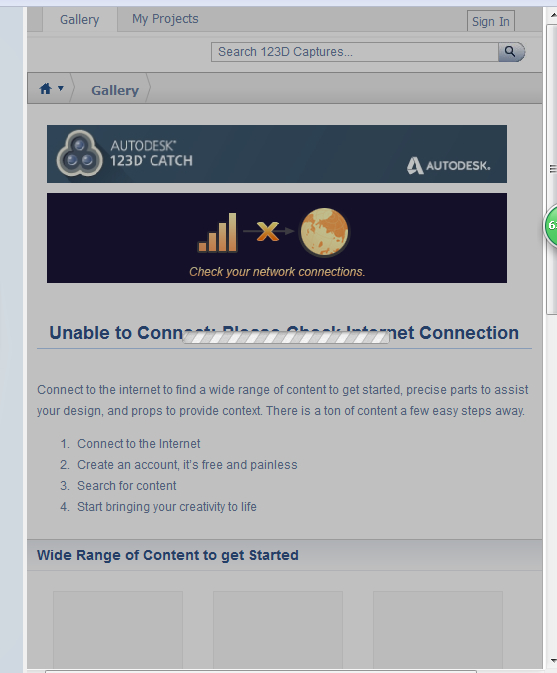The height and width of the screenshot is (673, 557).
Task: Click the Sign In button
Action: tap(491, 21)
